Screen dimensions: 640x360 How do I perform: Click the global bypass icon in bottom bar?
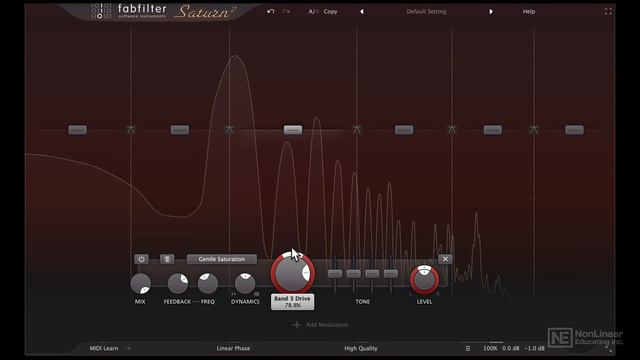tap(468, 348)
